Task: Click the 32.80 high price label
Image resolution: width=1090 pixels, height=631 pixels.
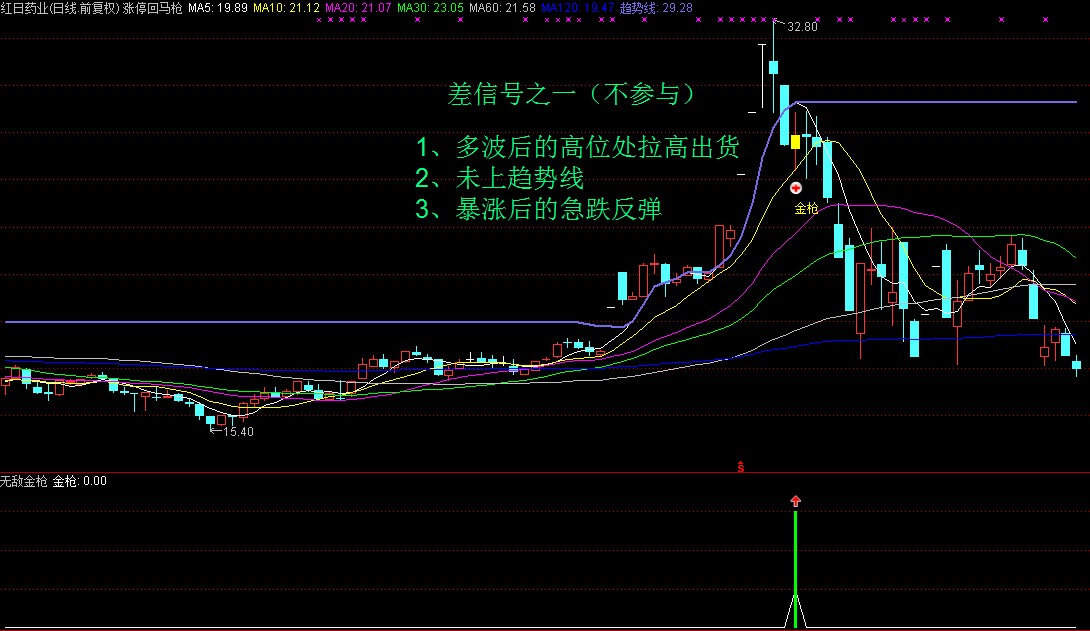Action: point(802,27)
